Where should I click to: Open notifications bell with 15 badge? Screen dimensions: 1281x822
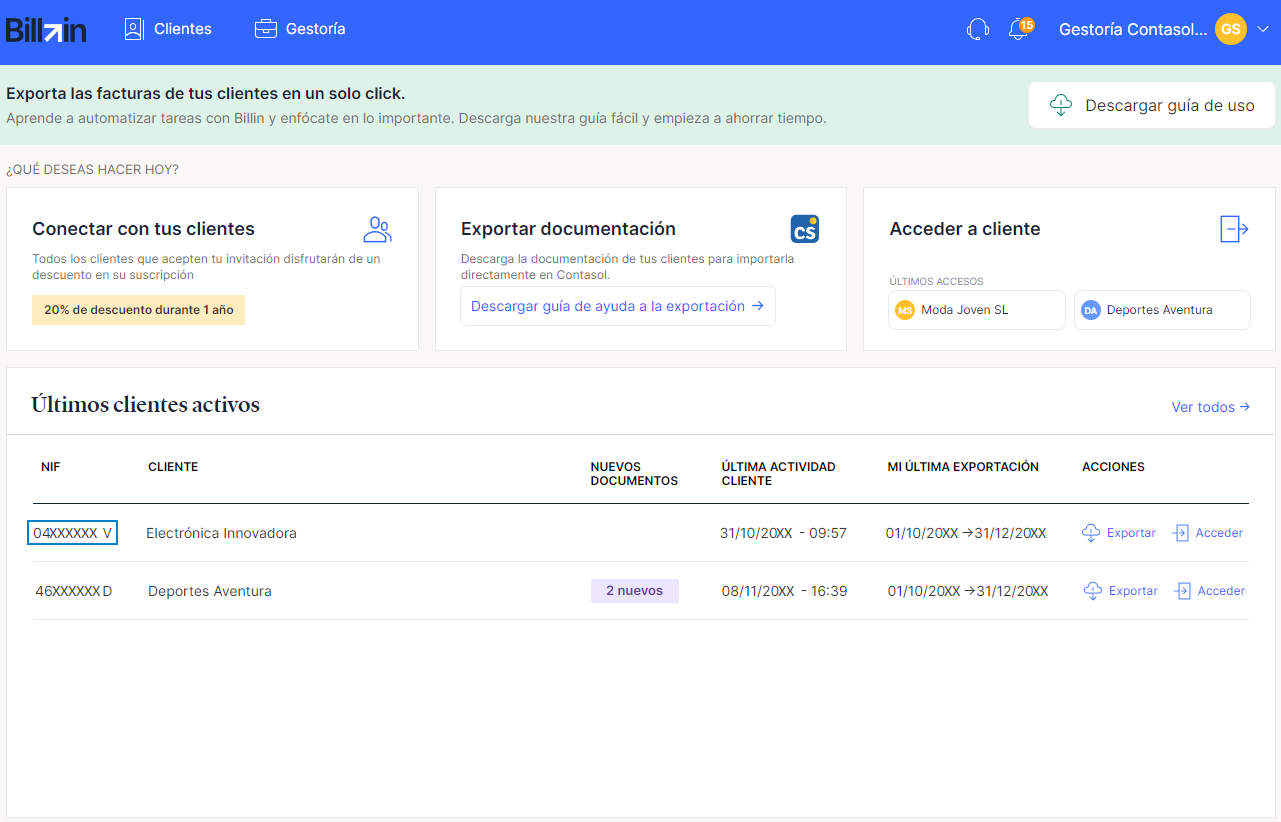[x=1019, y=29]
